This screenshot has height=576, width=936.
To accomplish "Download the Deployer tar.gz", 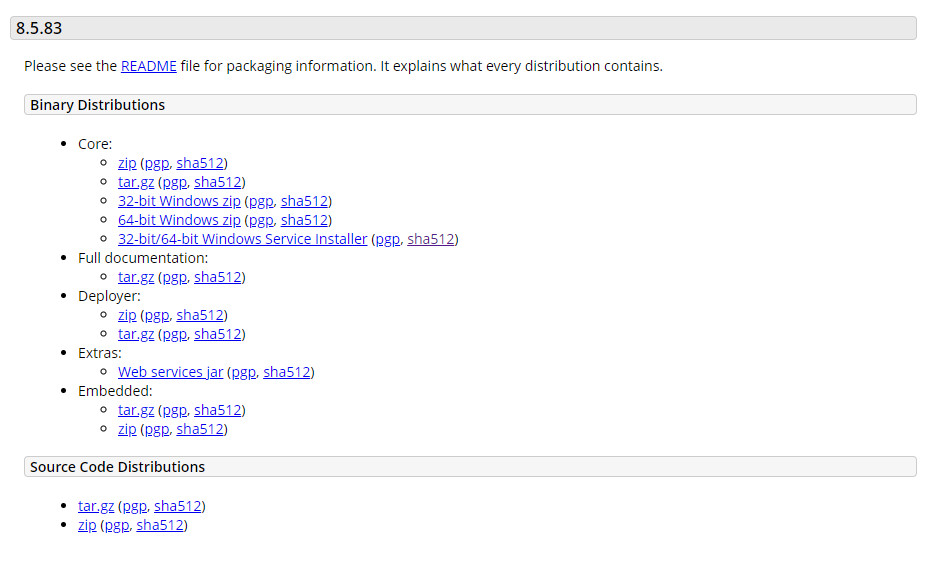I will 136,334.
